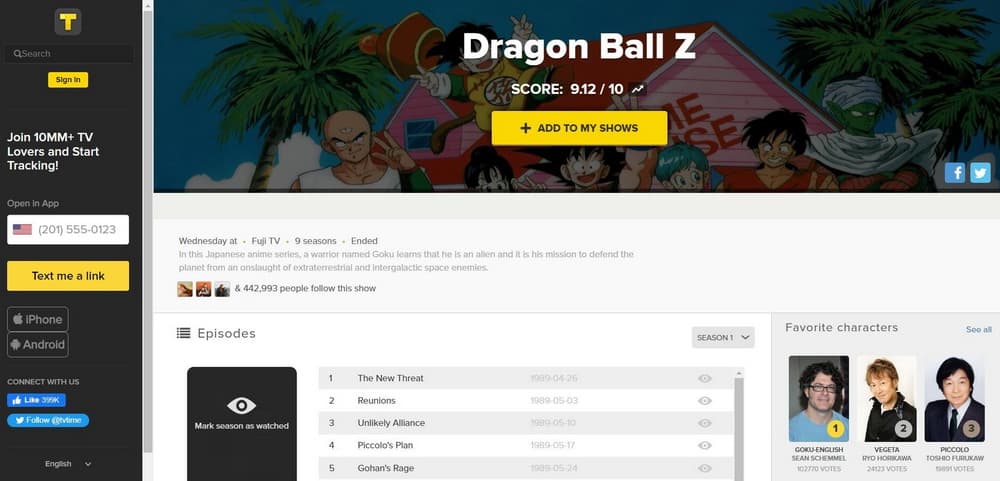The height and width of the screenshot is (481, 1000).
Task: Open the US flag country code selector
Action: 22,229
